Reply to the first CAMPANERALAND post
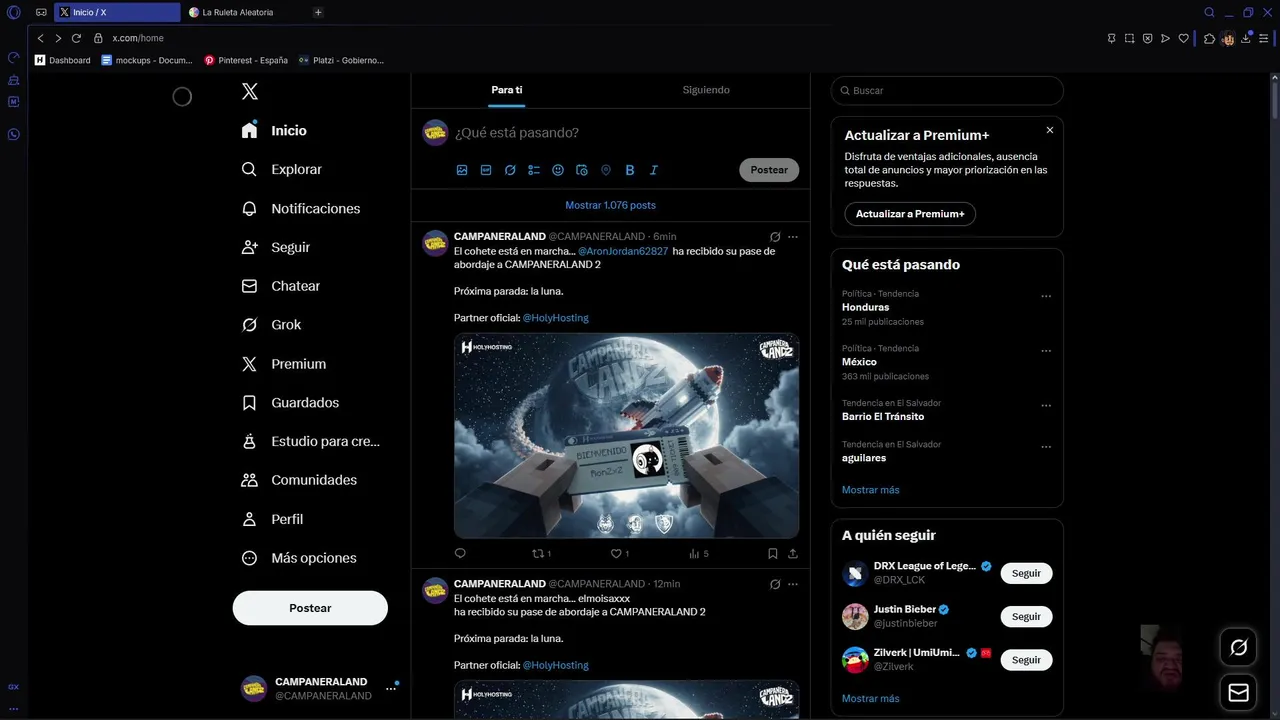 460,553
